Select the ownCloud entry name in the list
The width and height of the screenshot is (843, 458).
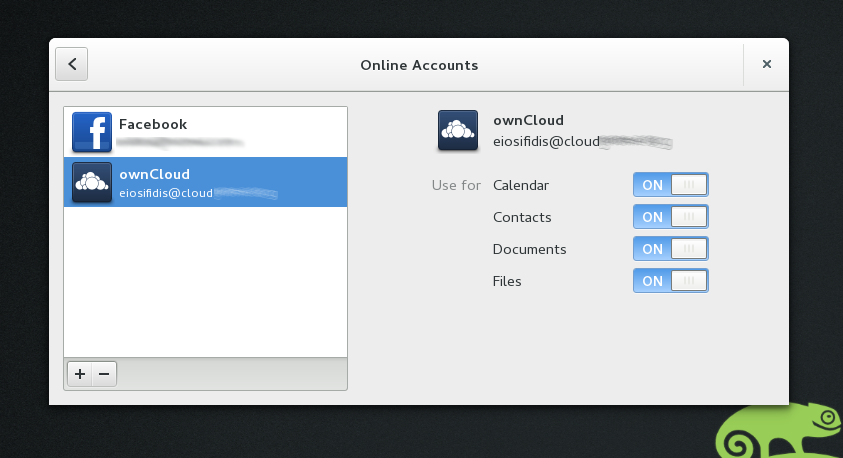[154, 174]
